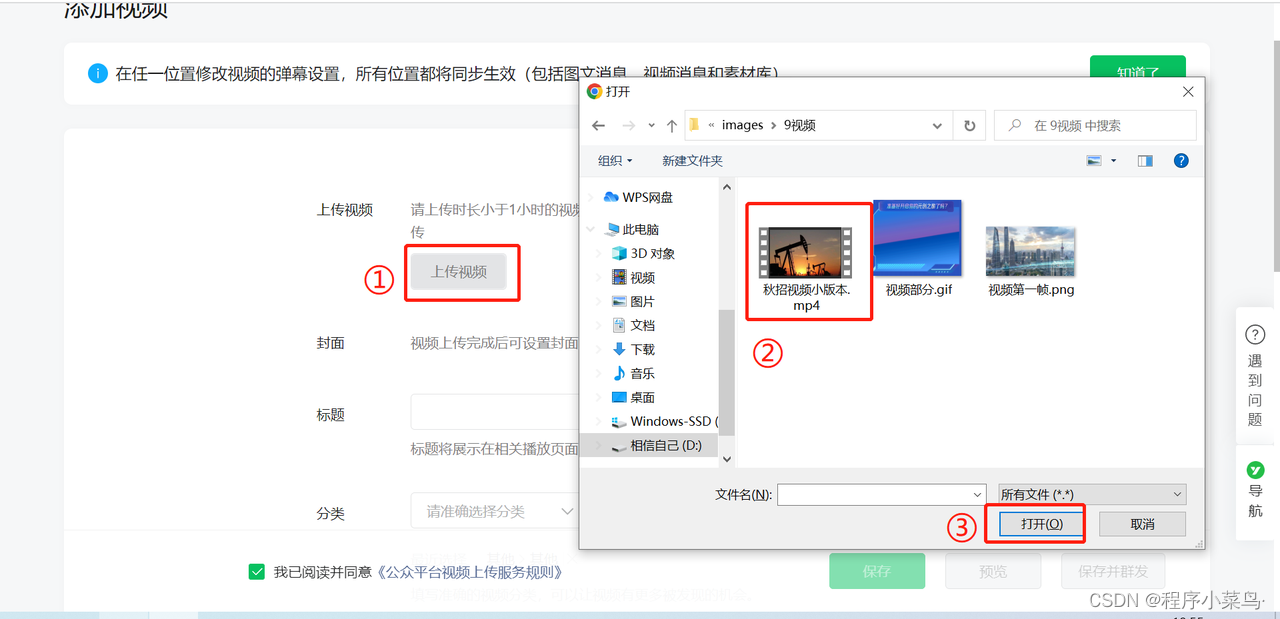Change the view mode icon
Viewport: 1280px width, 619px height.
point(1094,160)
